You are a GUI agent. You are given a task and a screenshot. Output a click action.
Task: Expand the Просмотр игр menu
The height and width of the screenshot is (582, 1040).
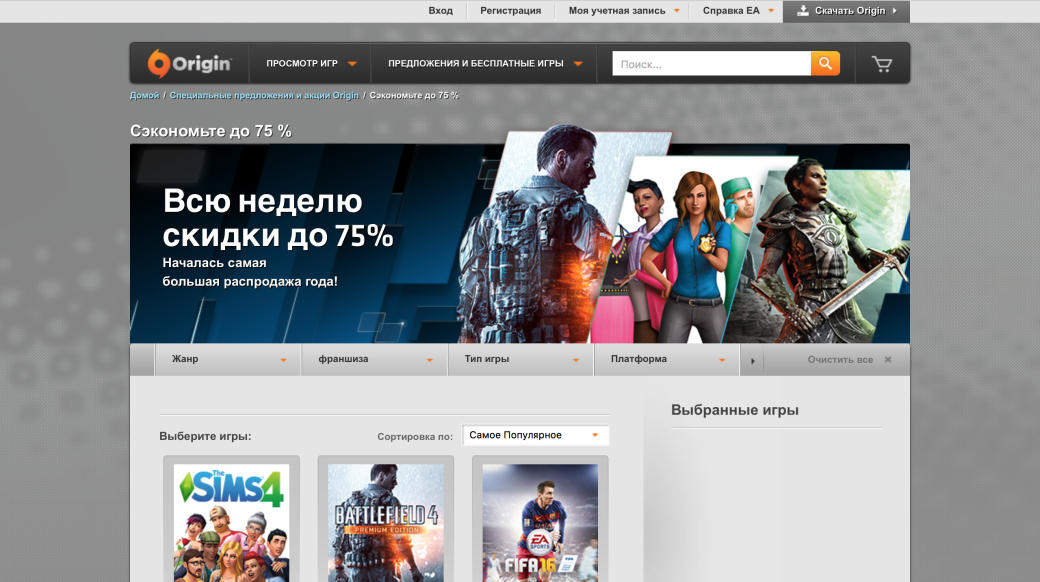tap(311, 64)
